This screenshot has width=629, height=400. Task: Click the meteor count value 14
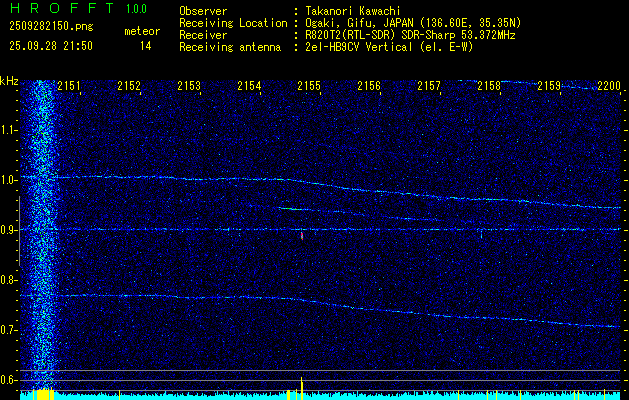tap(146, 46)
